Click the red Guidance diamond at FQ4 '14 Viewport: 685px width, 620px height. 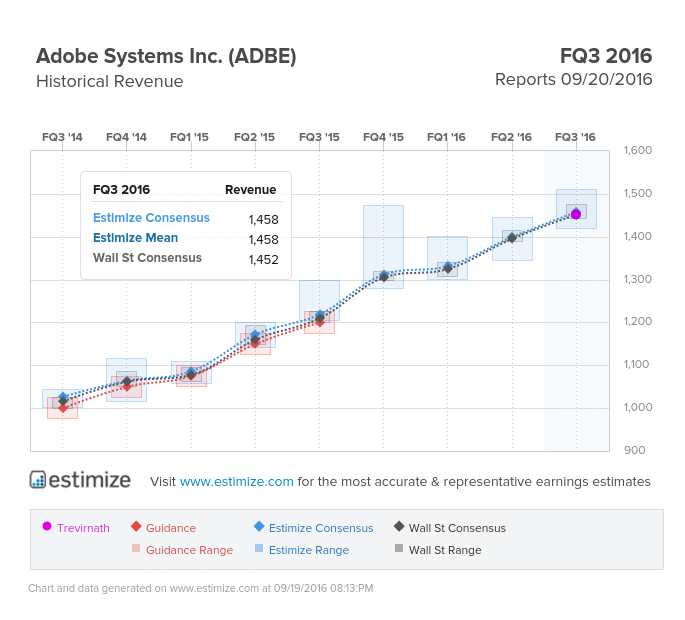pyautogui.click(x=127, y=387)
